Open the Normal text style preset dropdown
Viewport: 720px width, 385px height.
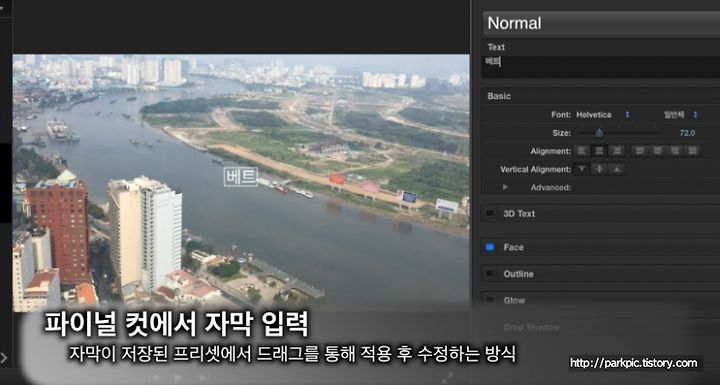[602, 23]
